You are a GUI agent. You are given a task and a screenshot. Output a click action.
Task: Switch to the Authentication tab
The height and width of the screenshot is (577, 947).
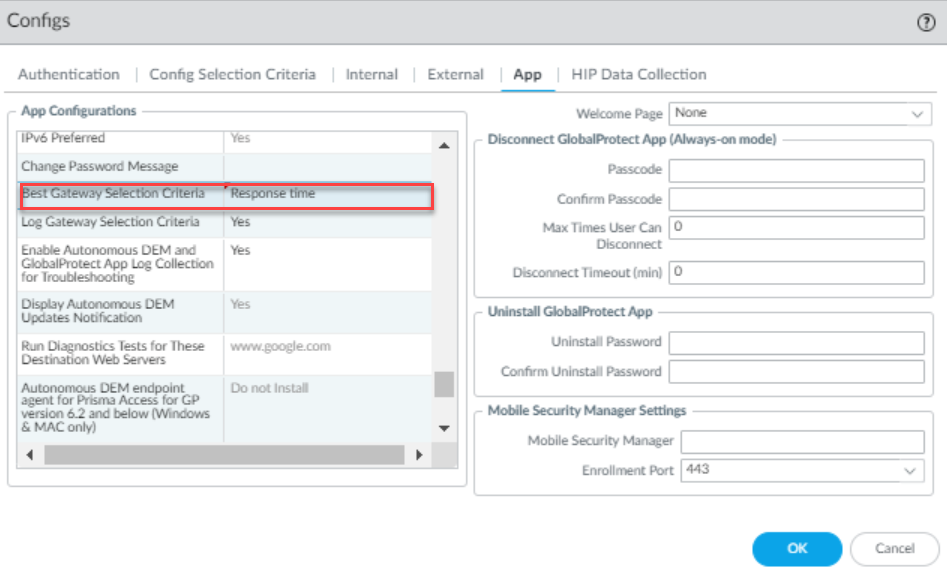(68, 75)
